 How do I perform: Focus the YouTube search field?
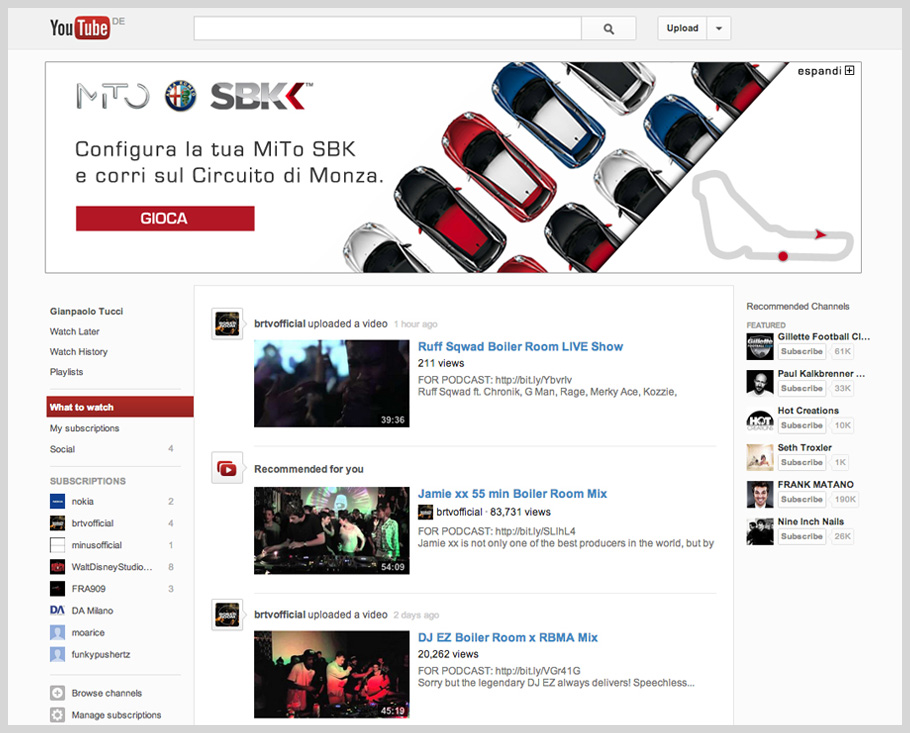point(388,28)
